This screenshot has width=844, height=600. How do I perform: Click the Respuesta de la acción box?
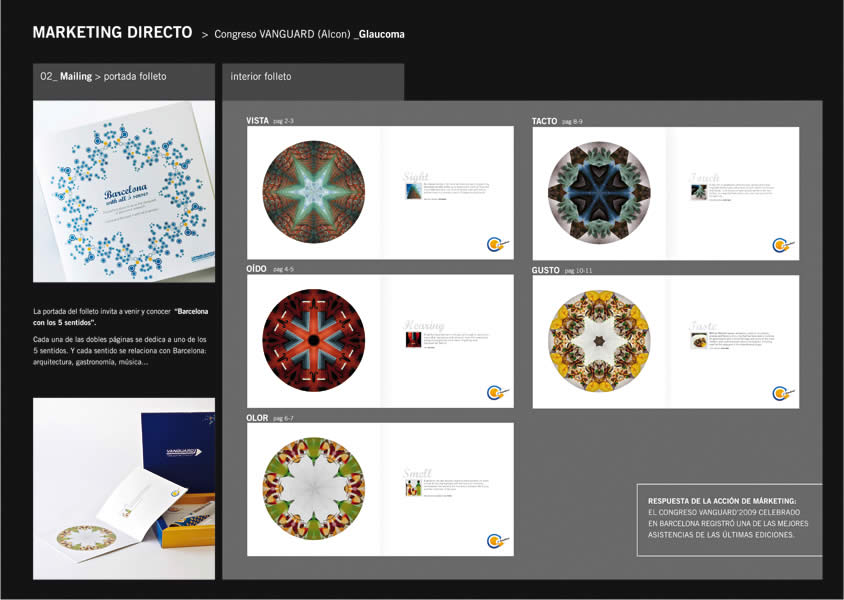tap(729, 520)
